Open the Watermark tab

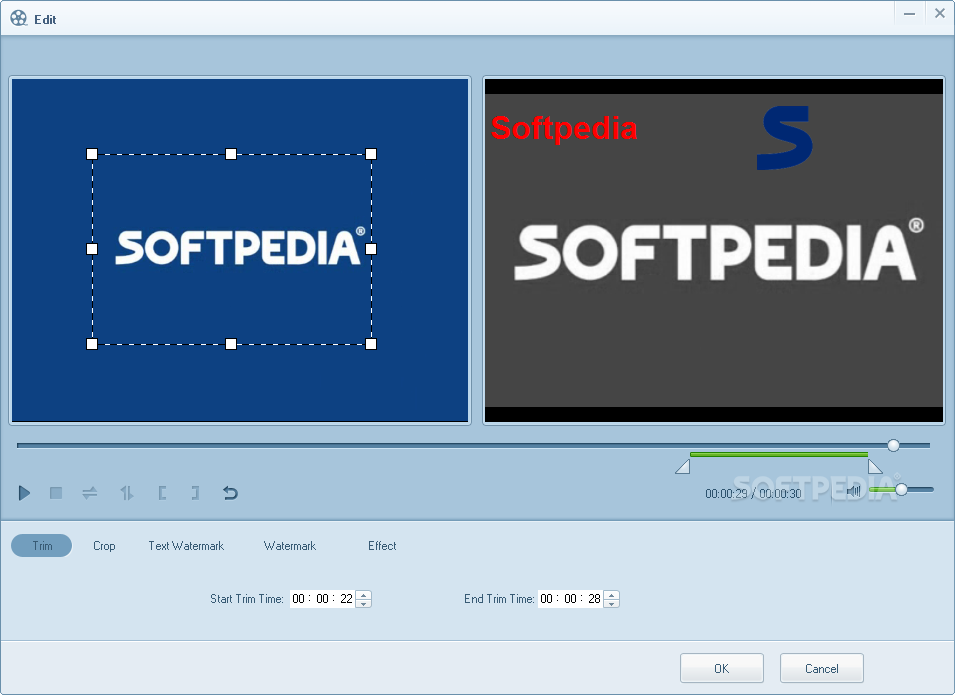point(290,546)
